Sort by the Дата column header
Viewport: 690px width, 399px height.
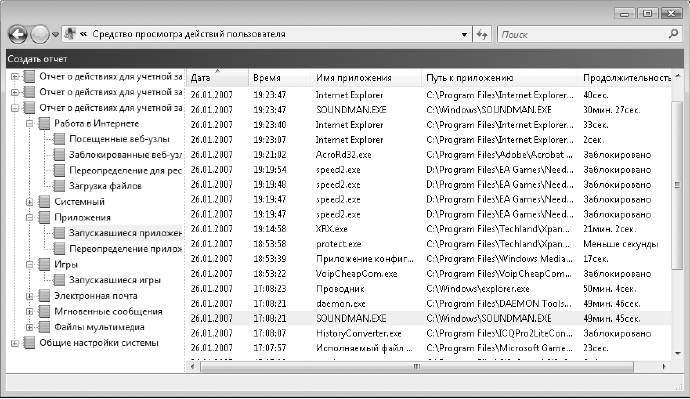pos(218,78)
